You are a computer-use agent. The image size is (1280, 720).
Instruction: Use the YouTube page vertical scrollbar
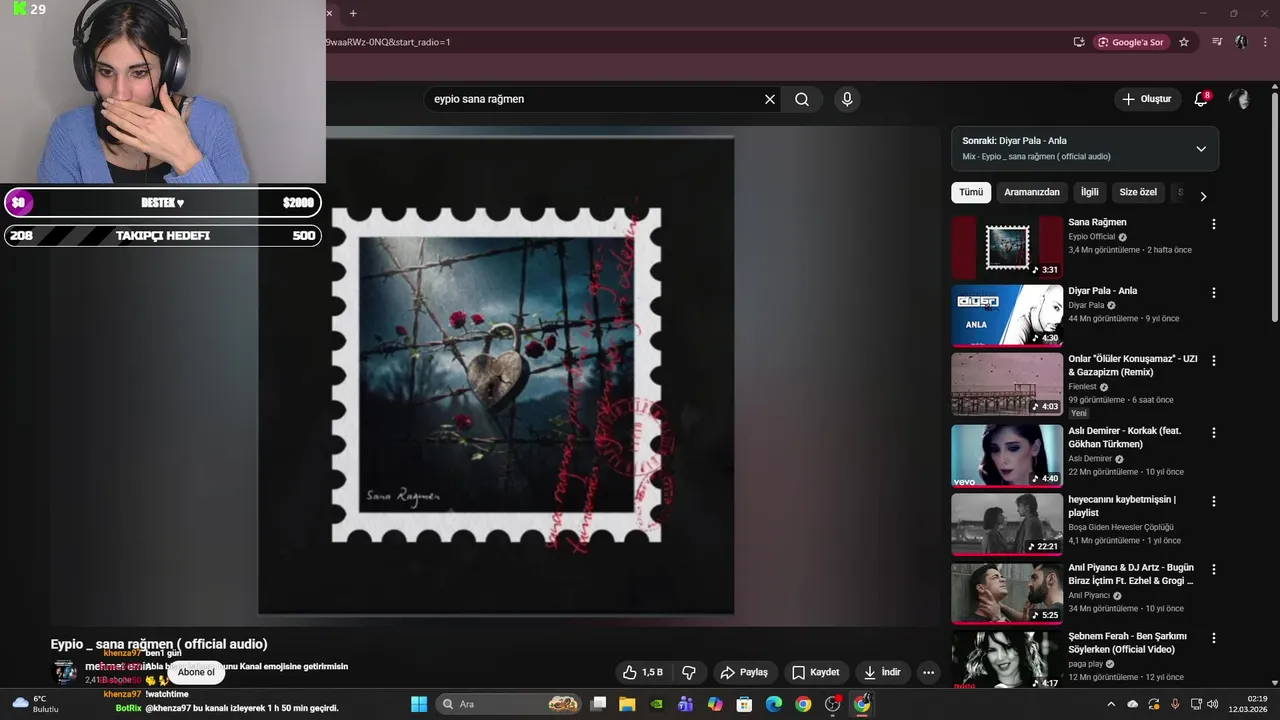1274,205
